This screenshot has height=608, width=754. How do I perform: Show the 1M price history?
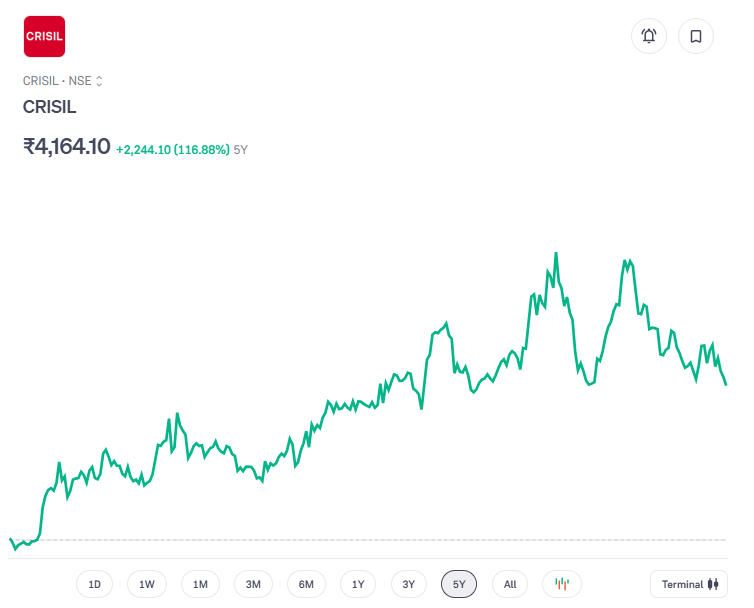pos(200,584)
